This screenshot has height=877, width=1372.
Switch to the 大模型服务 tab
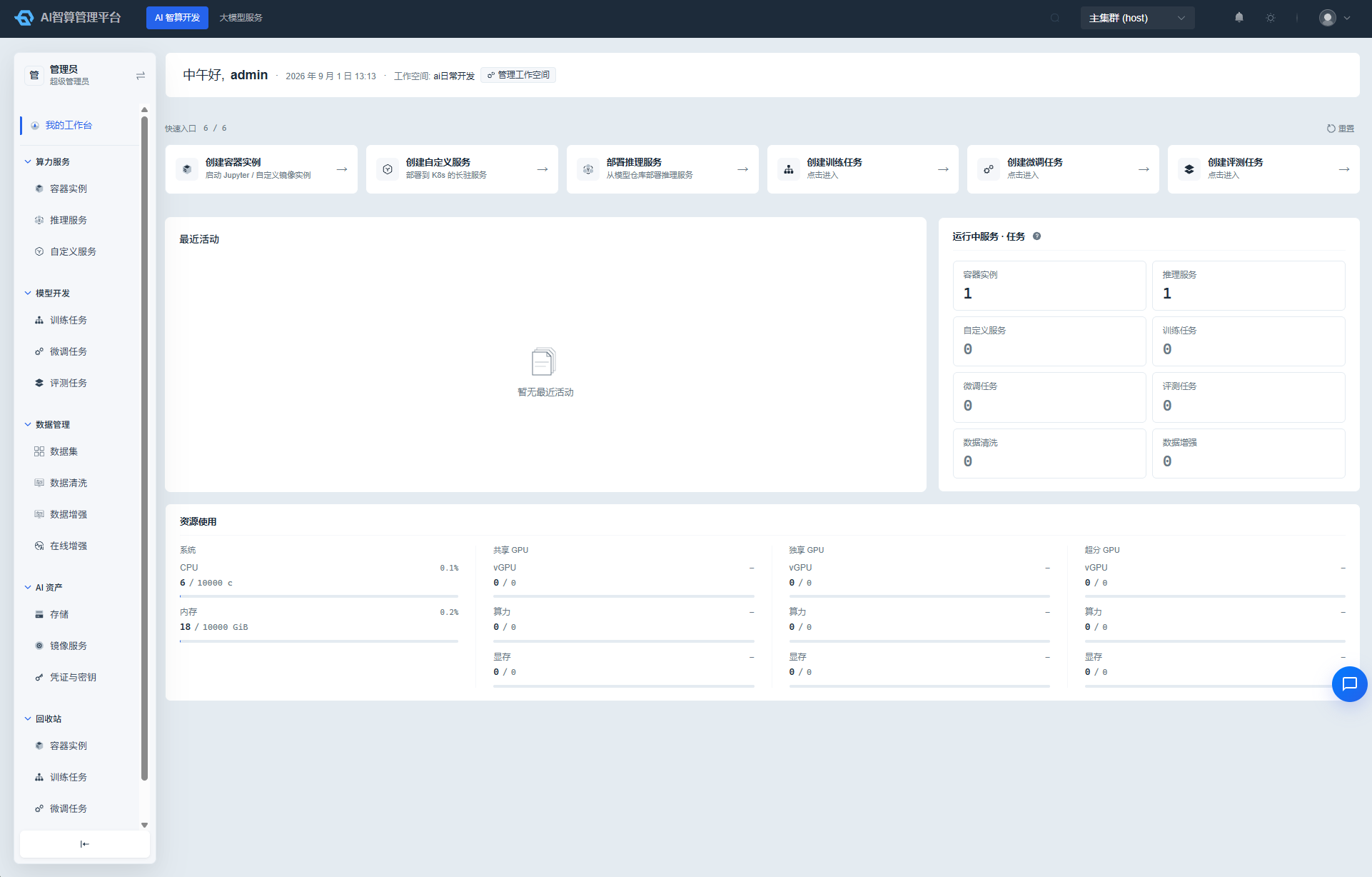[x=241, y=18]
